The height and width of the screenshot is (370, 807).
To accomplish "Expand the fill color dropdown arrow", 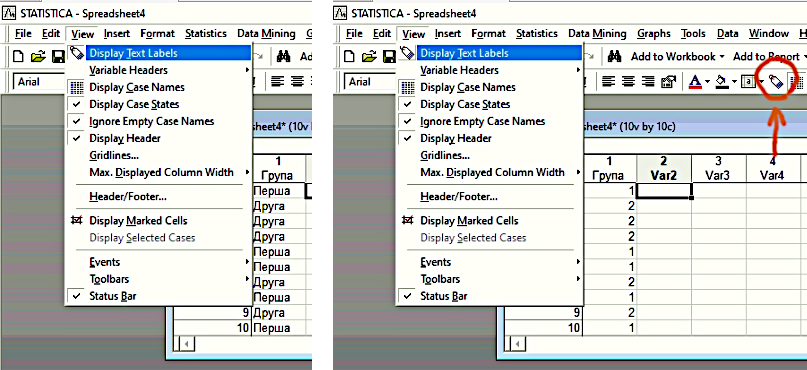I will pyautogui.click(x=733, y=82).
